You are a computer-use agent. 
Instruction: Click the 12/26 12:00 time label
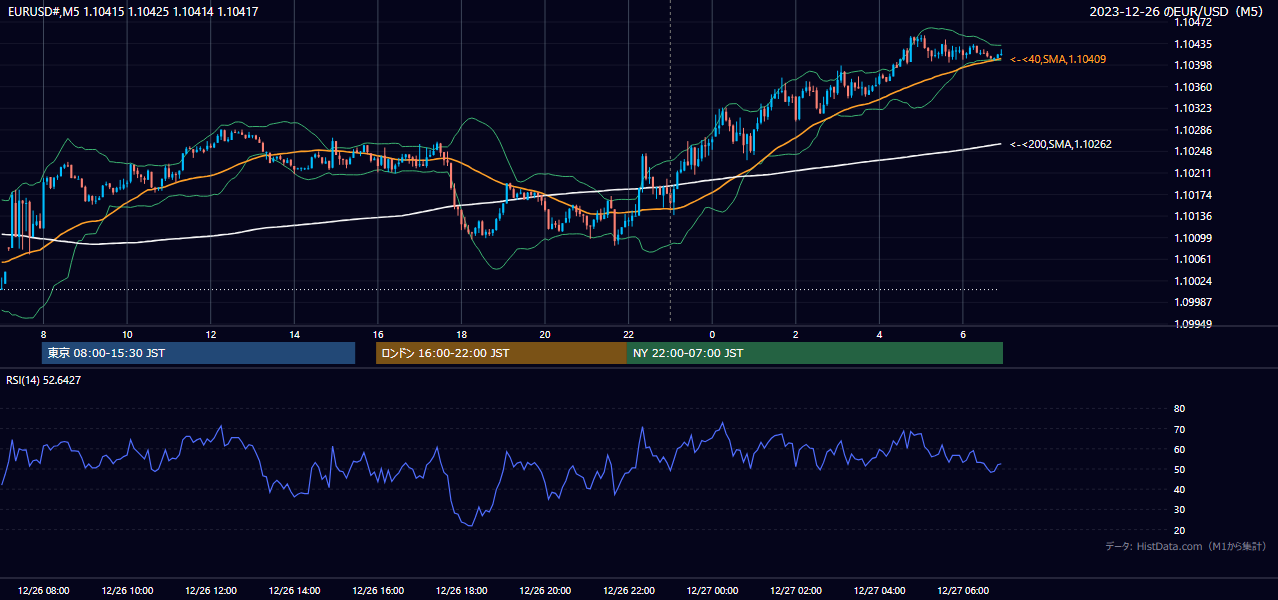(211, 591)
